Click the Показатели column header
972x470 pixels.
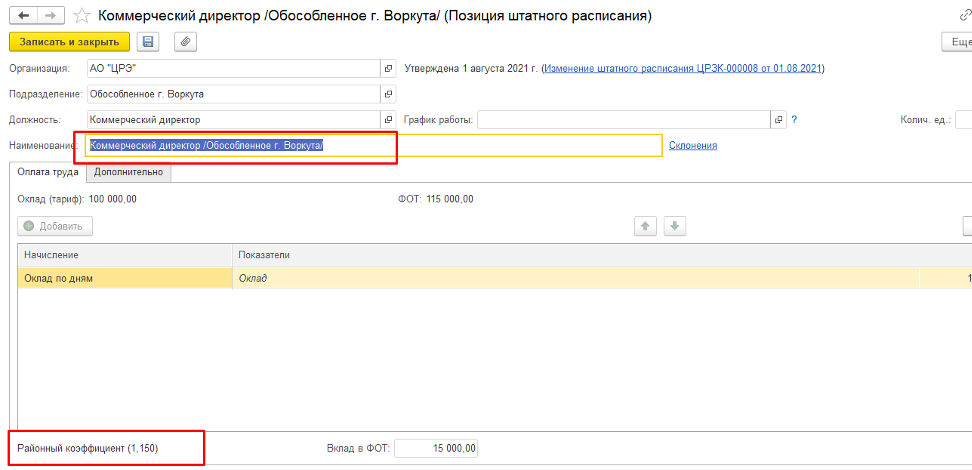pos(601,255)
